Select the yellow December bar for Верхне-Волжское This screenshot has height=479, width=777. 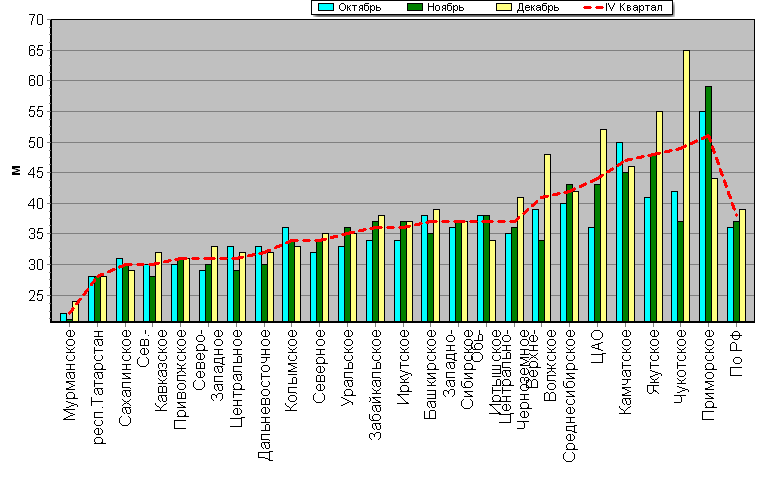[547, 238]
